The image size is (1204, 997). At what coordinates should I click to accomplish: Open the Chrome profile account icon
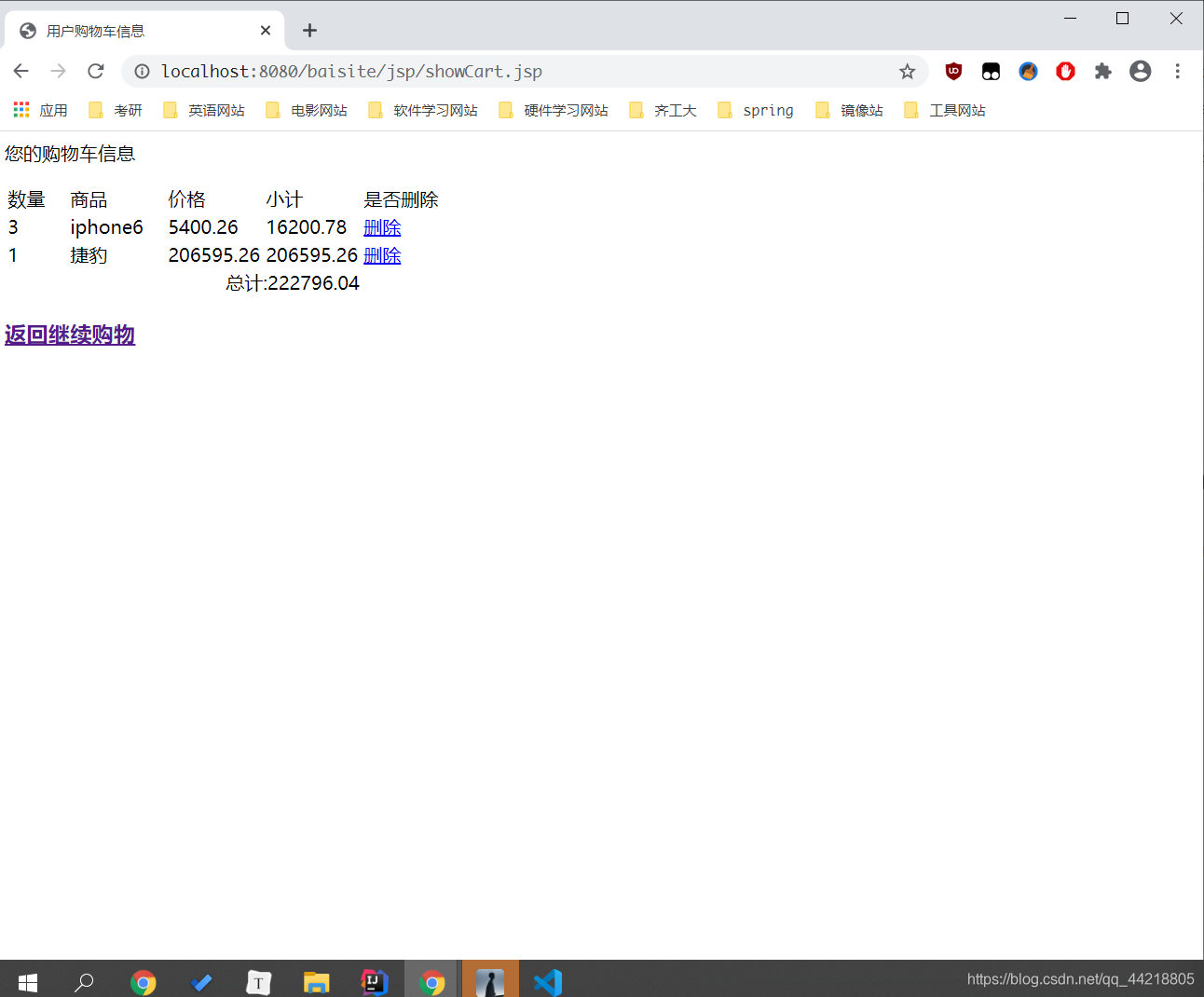pos(1140,71)
